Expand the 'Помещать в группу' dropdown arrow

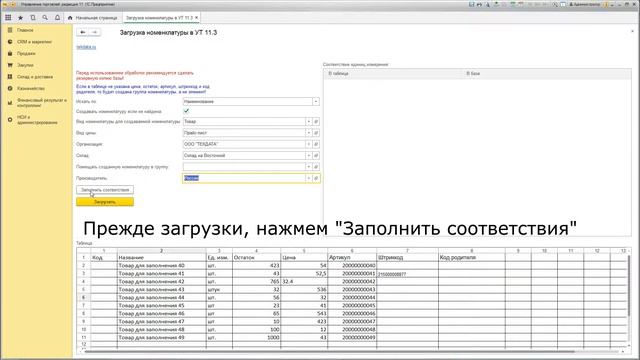pyautogui.click(x=309, y=167)
